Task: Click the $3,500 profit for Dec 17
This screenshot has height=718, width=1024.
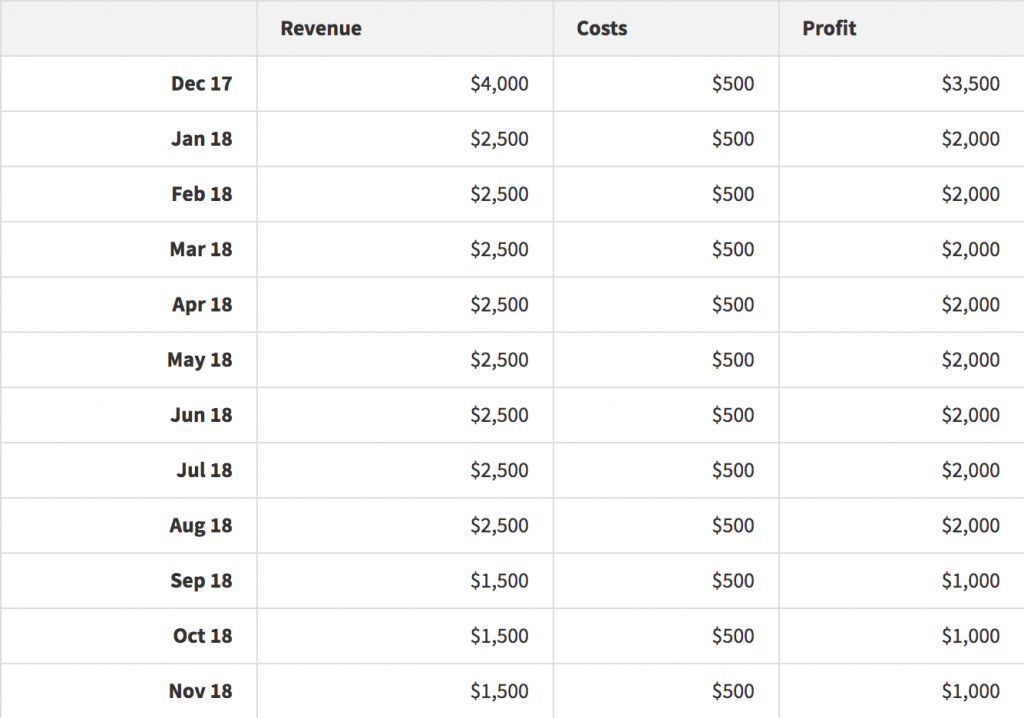Action: click(x=970, y=84)
